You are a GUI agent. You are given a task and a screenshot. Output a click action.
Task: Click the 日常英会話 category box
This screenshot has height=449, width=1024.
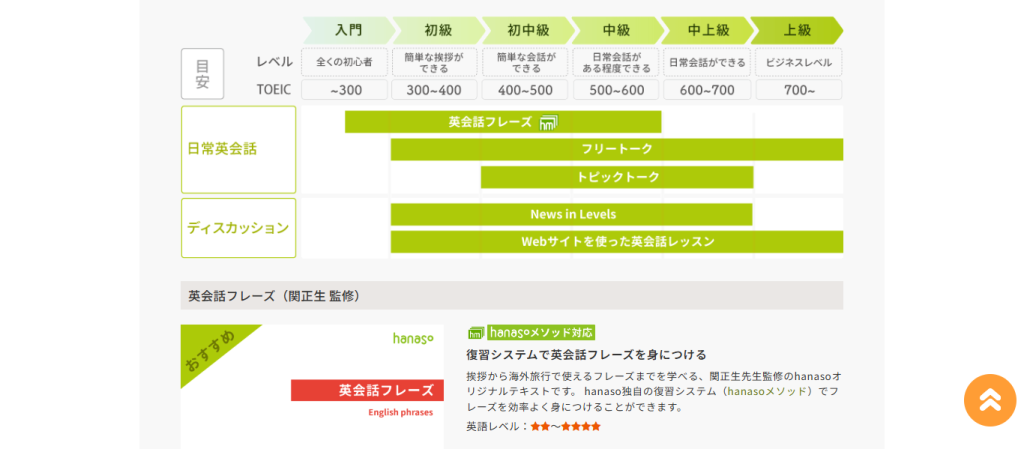(238, 149)
